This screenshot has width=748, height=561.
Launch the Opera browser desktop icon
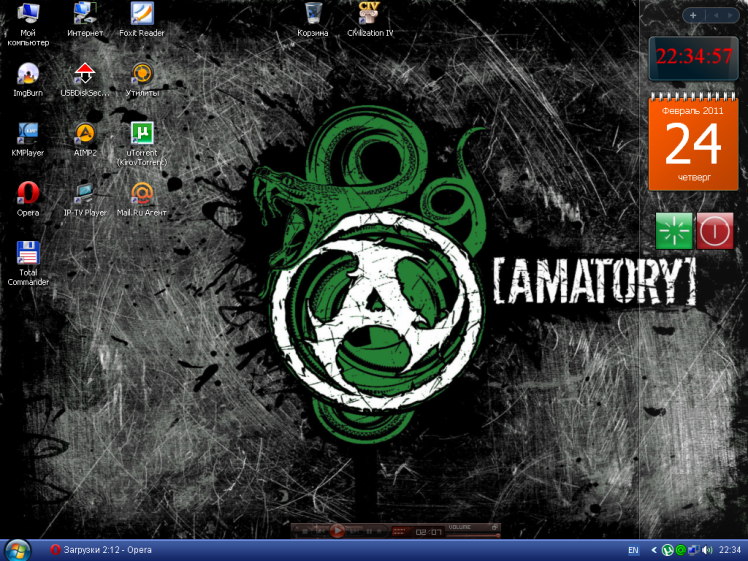click(x=28, y=199)
